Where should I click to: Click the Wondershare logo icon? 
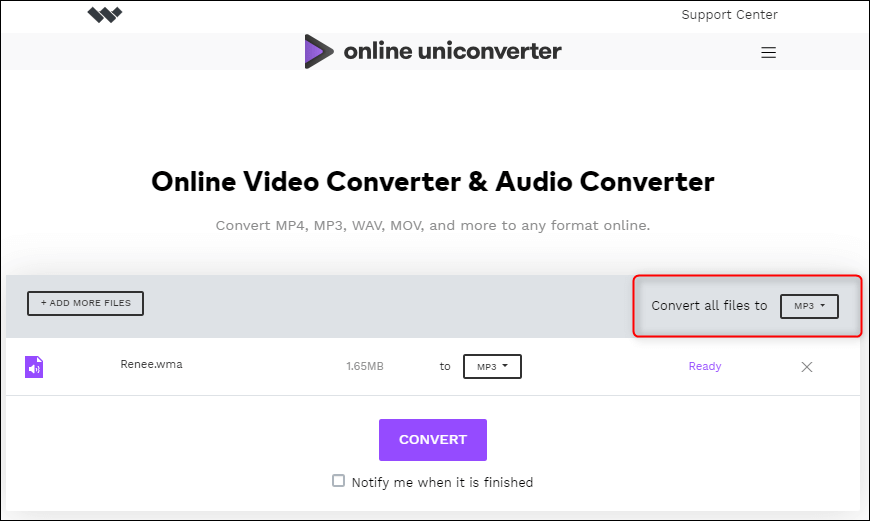click(104, 15)
